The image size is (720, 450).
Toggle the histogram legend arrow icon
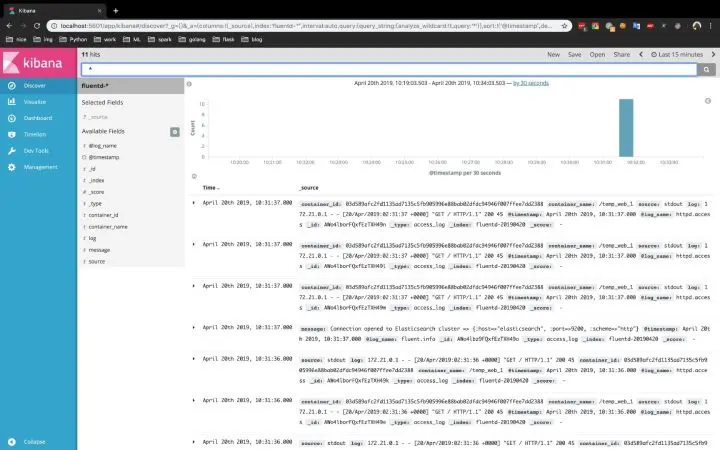708,101
